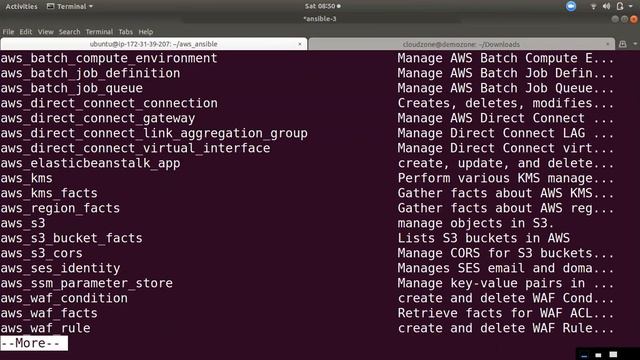Open the Activities overview
Screen dimensions: 640x360
21,6
